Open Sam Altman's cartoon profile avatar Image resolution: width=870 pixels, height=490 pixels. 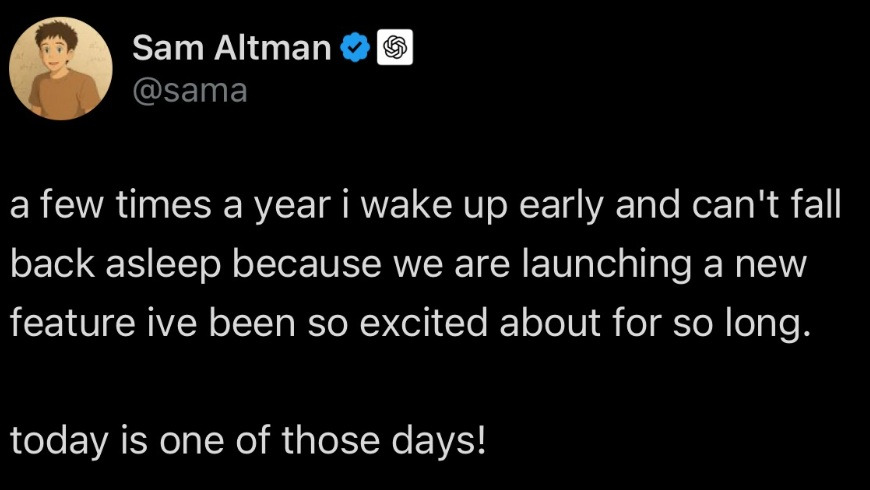coord(60,66)
